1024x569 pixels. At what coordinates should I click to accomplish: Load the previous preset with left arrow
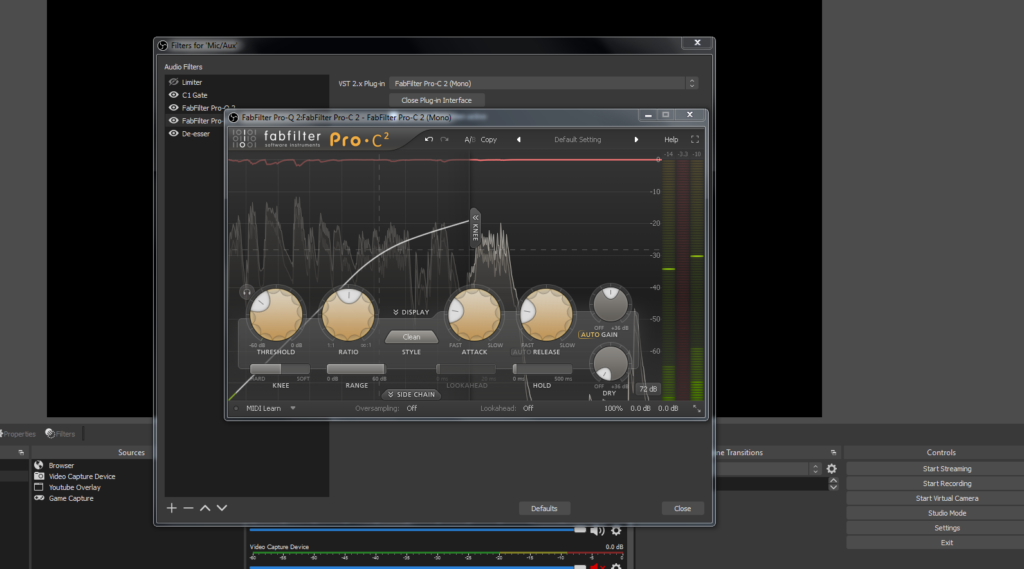coord(519,139)
